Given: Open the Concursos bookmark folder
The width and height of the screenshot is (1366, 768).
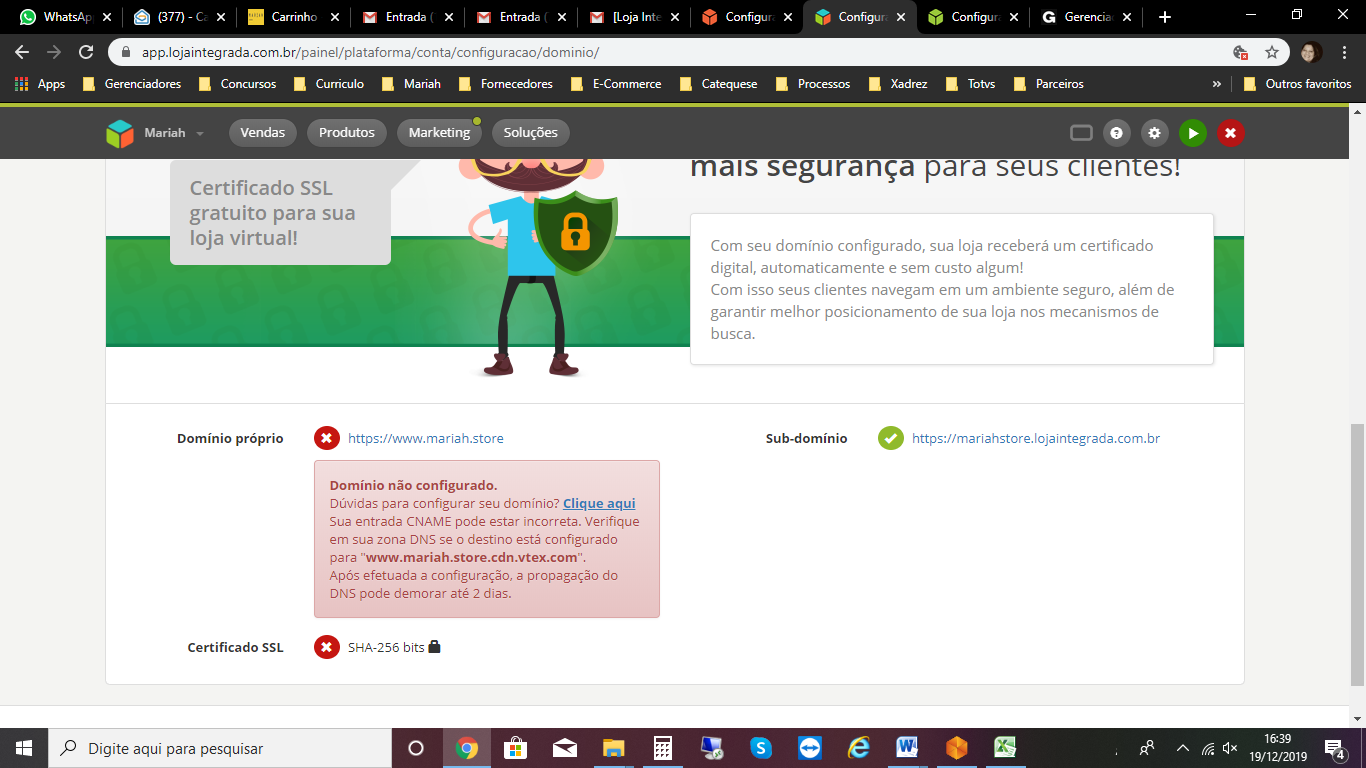Looking at the screenshot, I should (x=238, y=84).
